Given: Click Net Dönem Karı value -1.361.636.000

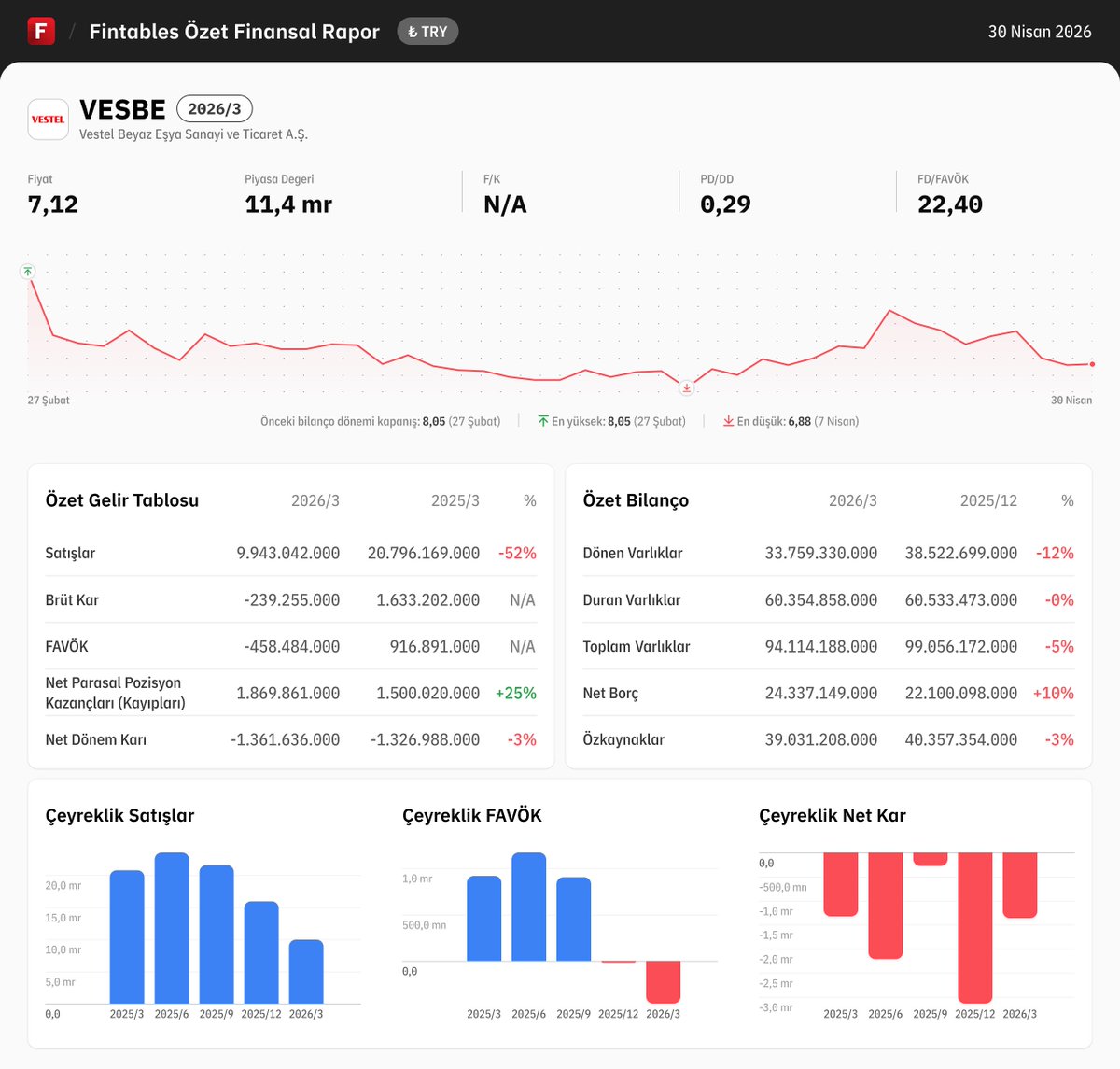Looking at the screenshot, I should pyautogui.click(x=286, y=739).
